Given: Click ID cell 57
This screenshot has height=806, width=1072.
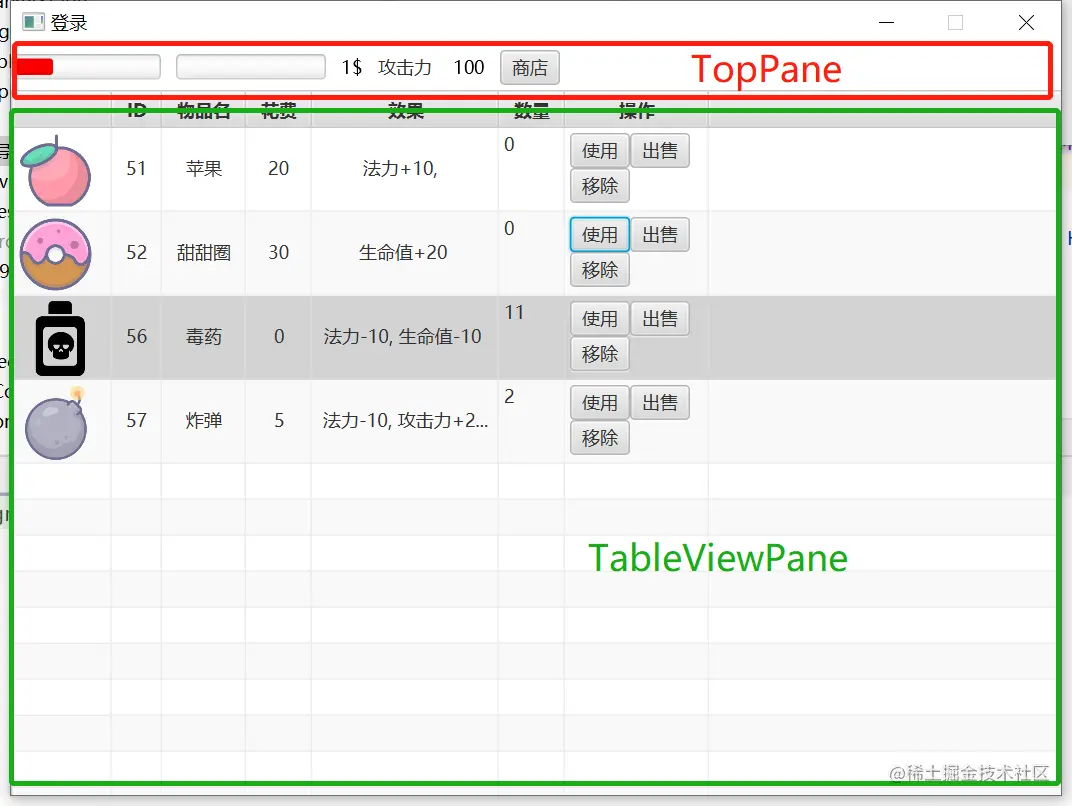Looking at the screenshot, I should (x=136, y=421).
